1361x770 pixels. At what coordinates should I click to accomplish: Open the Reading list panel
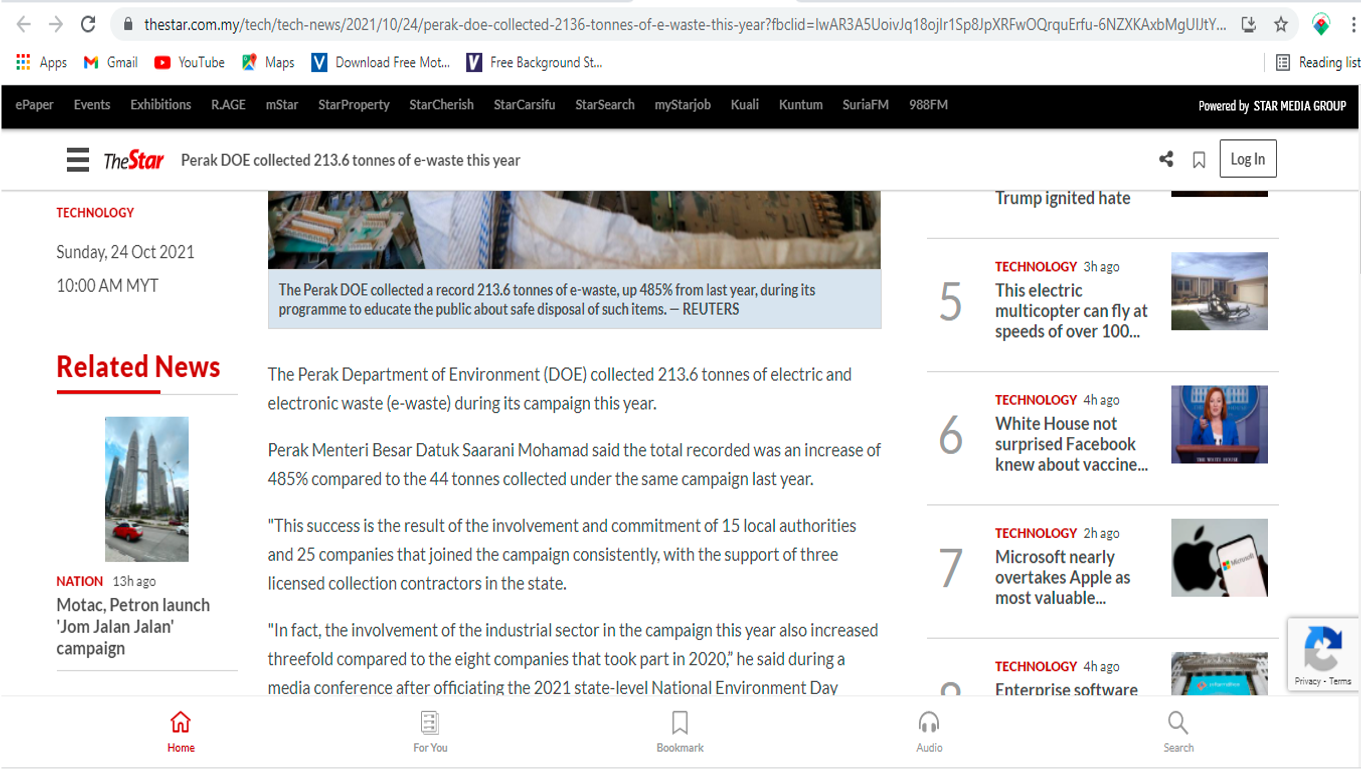pos(1317,62)
